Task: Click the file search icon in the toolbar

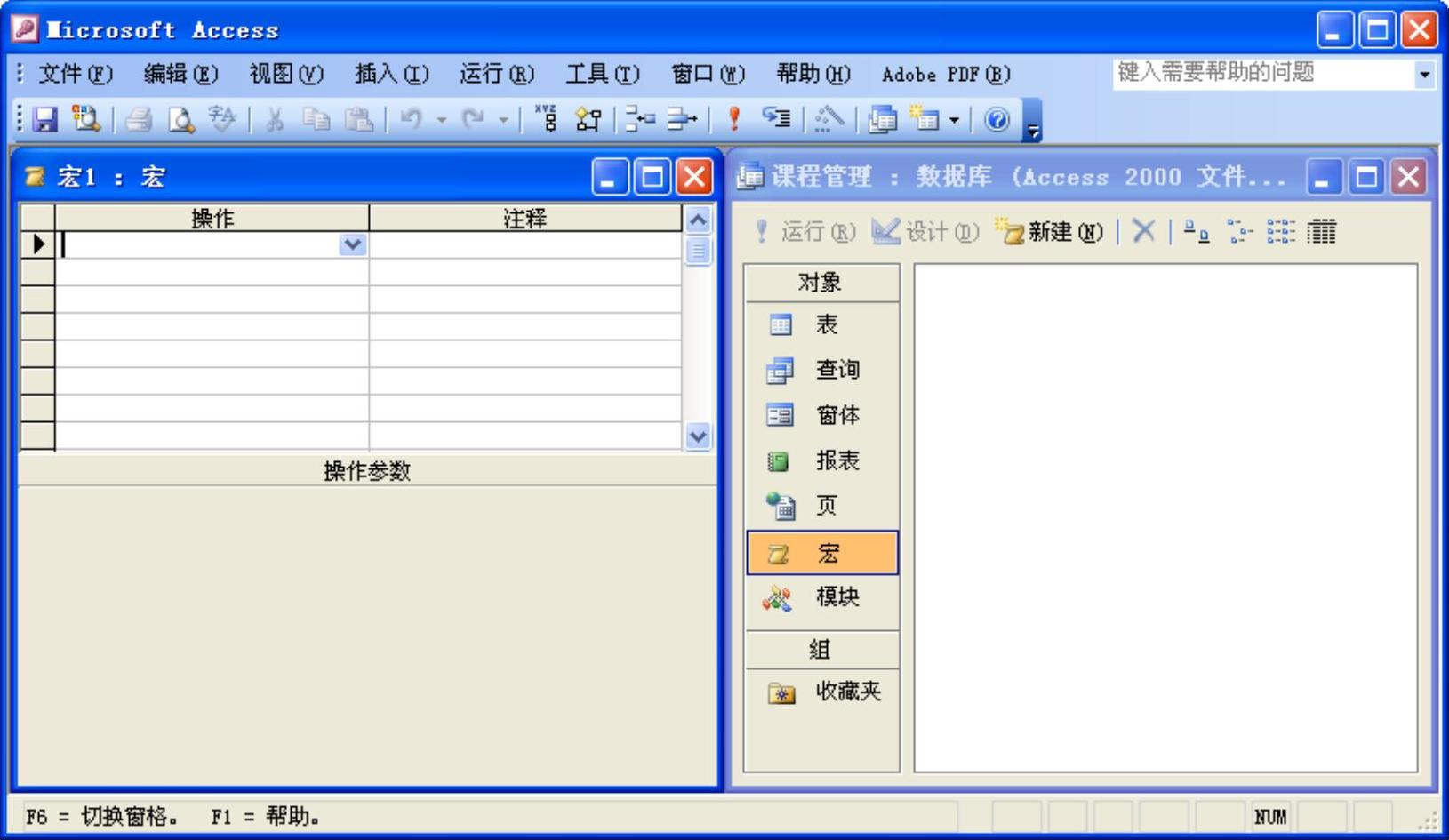Action: (86, 119)
